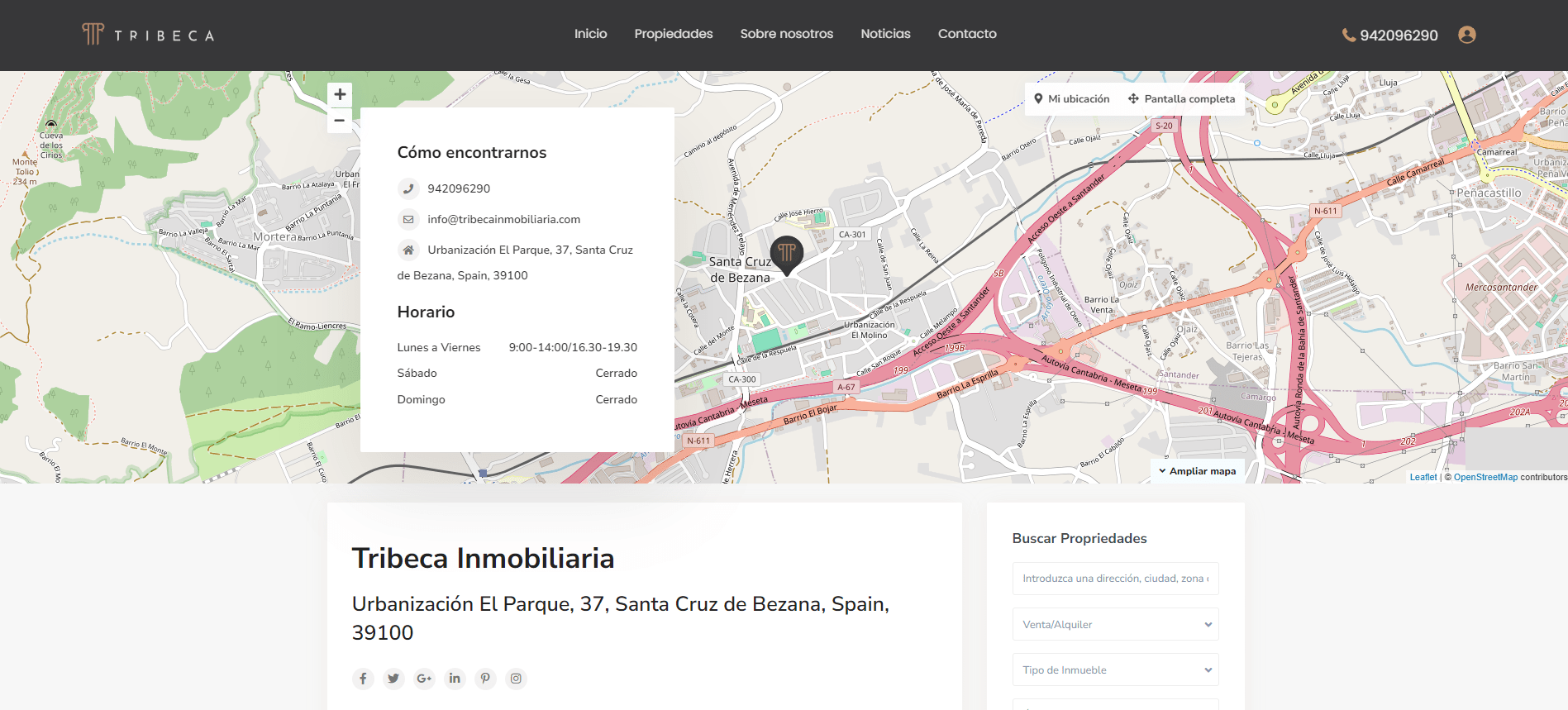Open Twitter social icon
The image size is (1568, 710).
(x=393, y=679)
